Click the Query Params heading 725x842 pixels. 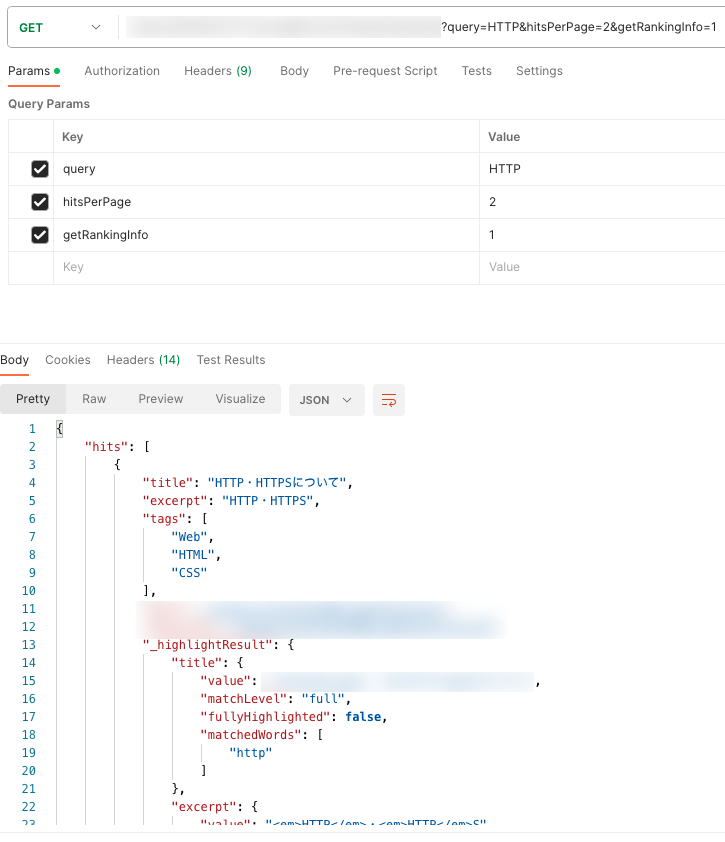pos(49,104)
